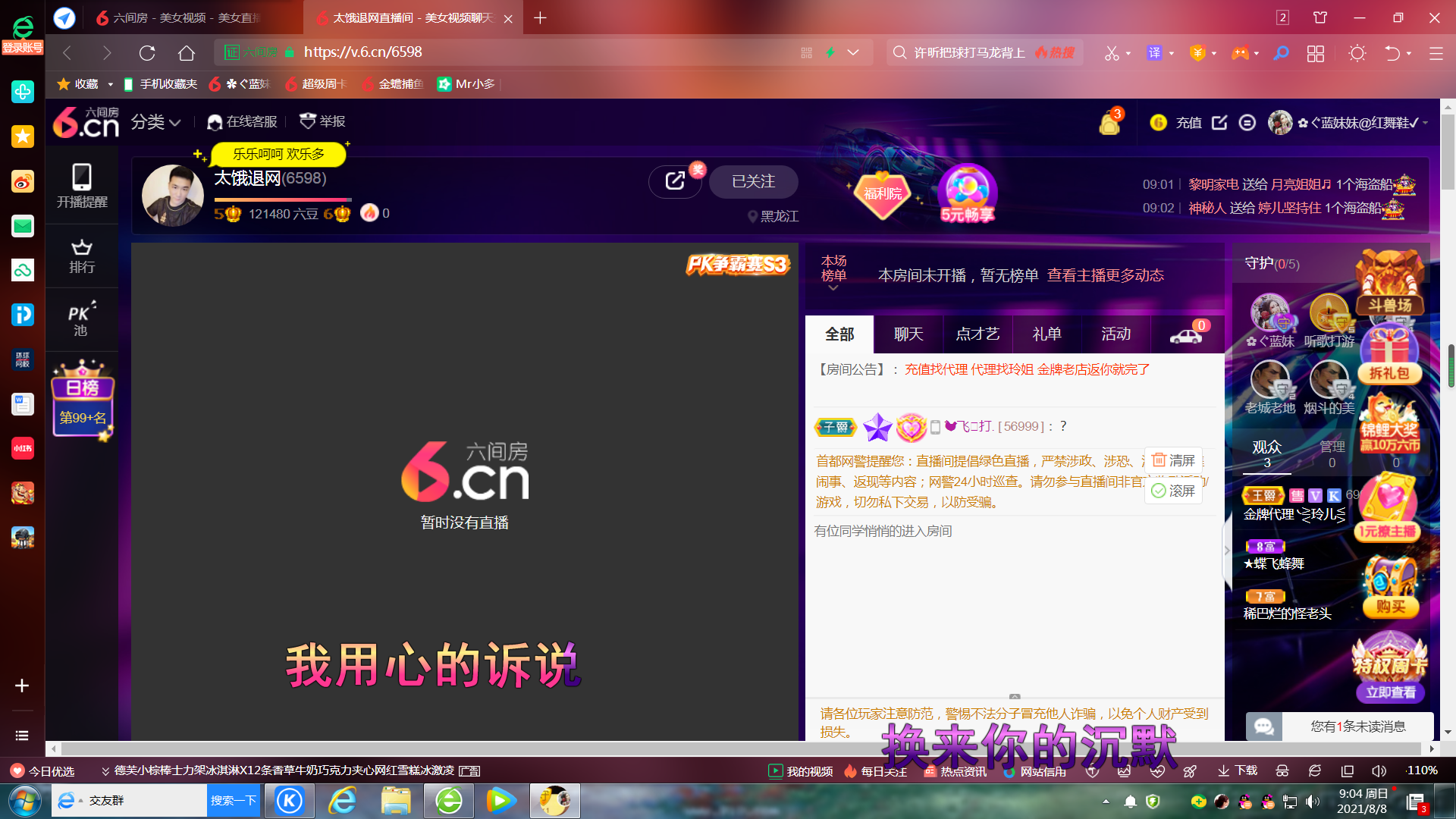The image size is (1456, 819).
Task: Open the 拆礼包 gift icon
Action: pos(1389,354)
